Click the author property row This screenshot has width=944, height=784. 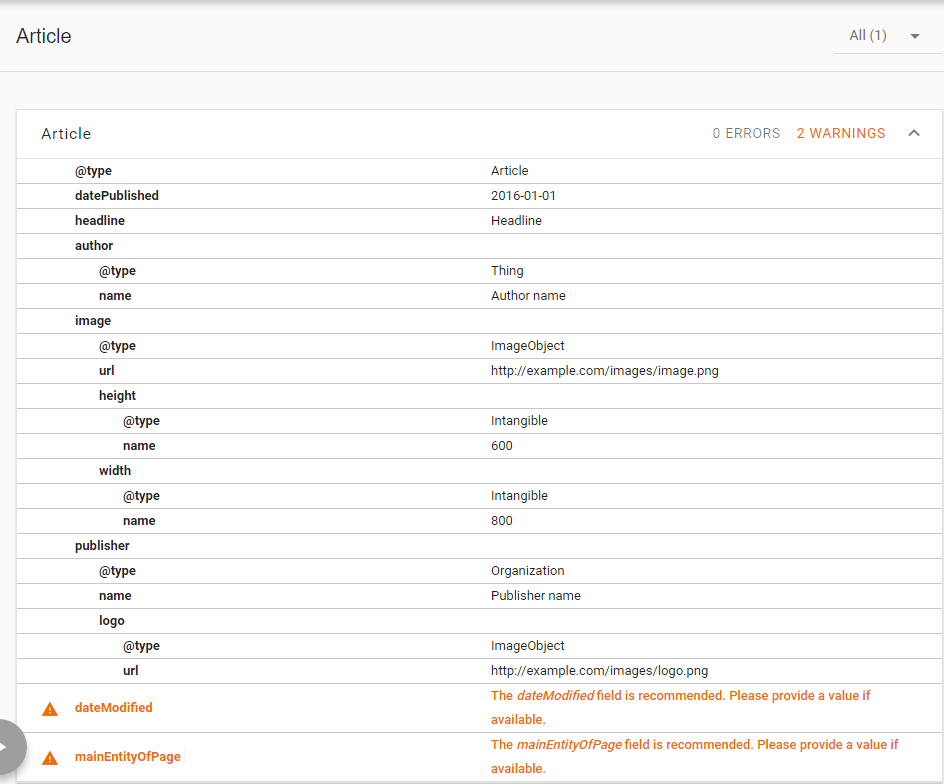tap(94, 246)
